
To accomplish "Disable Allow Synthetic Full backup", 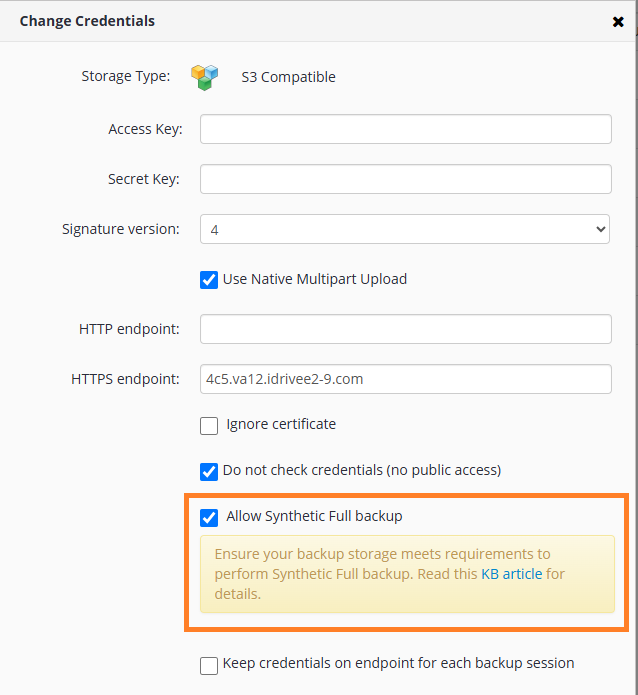I will point(209,518).
